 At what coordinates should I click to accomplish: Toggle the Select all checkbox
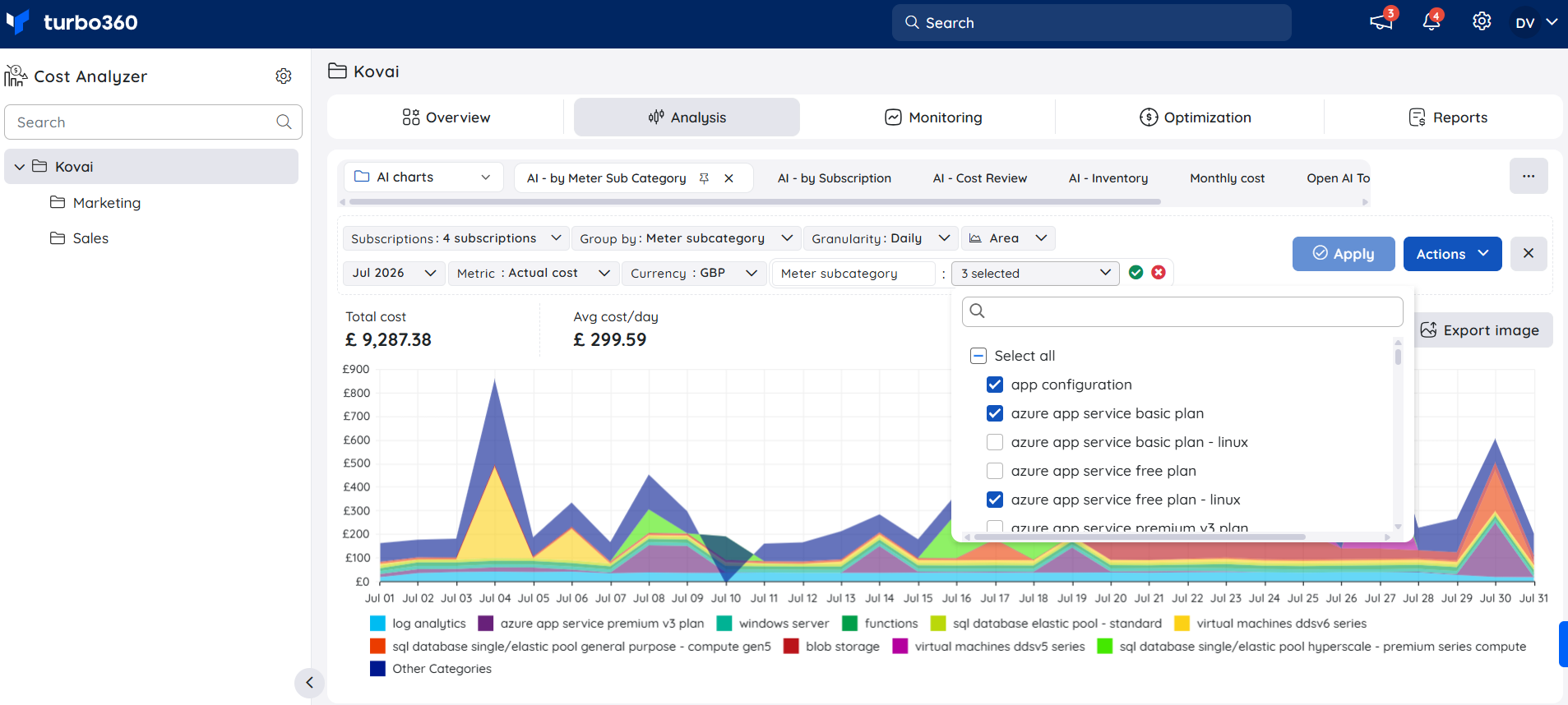click(x=978, y=356)
